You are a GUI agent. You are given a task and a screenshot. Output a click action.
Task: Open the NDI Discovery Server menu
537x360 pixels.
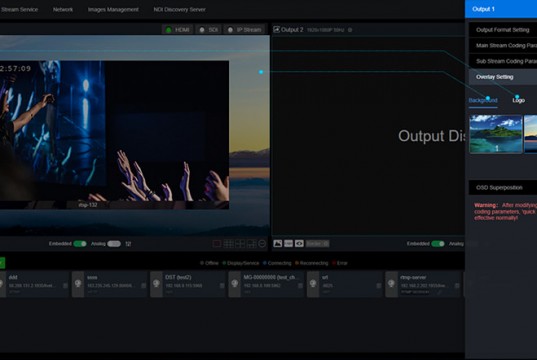click(x=179, y=10)
